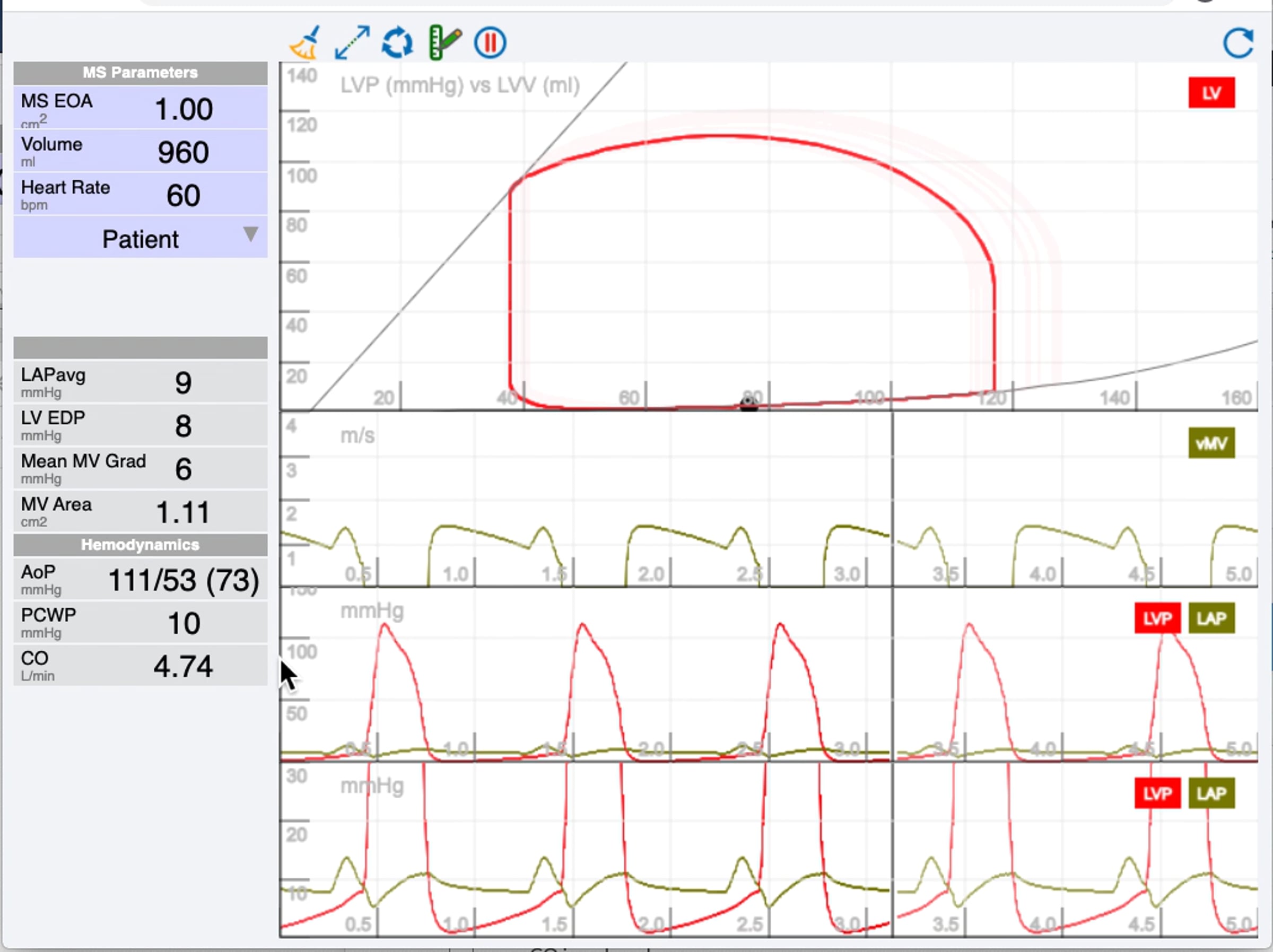Click the black marker dot on PV loop

[749, 403]
